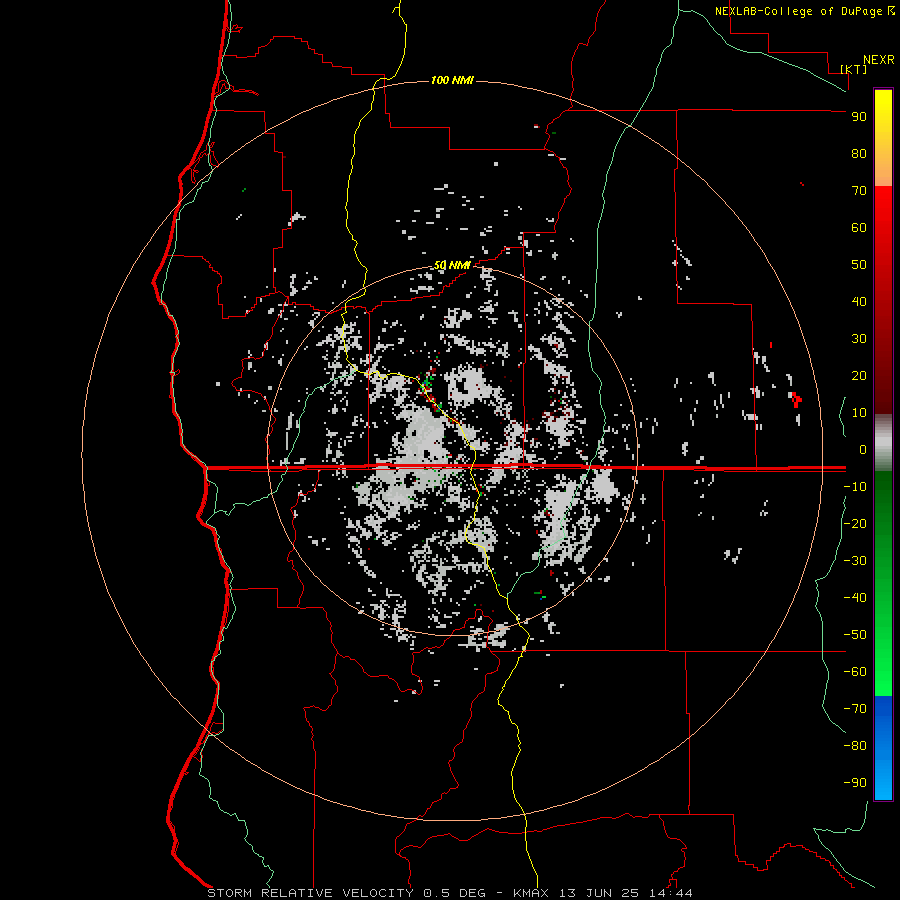
Task: Click the -10 value on velocity scale
Action: [855, 487]
